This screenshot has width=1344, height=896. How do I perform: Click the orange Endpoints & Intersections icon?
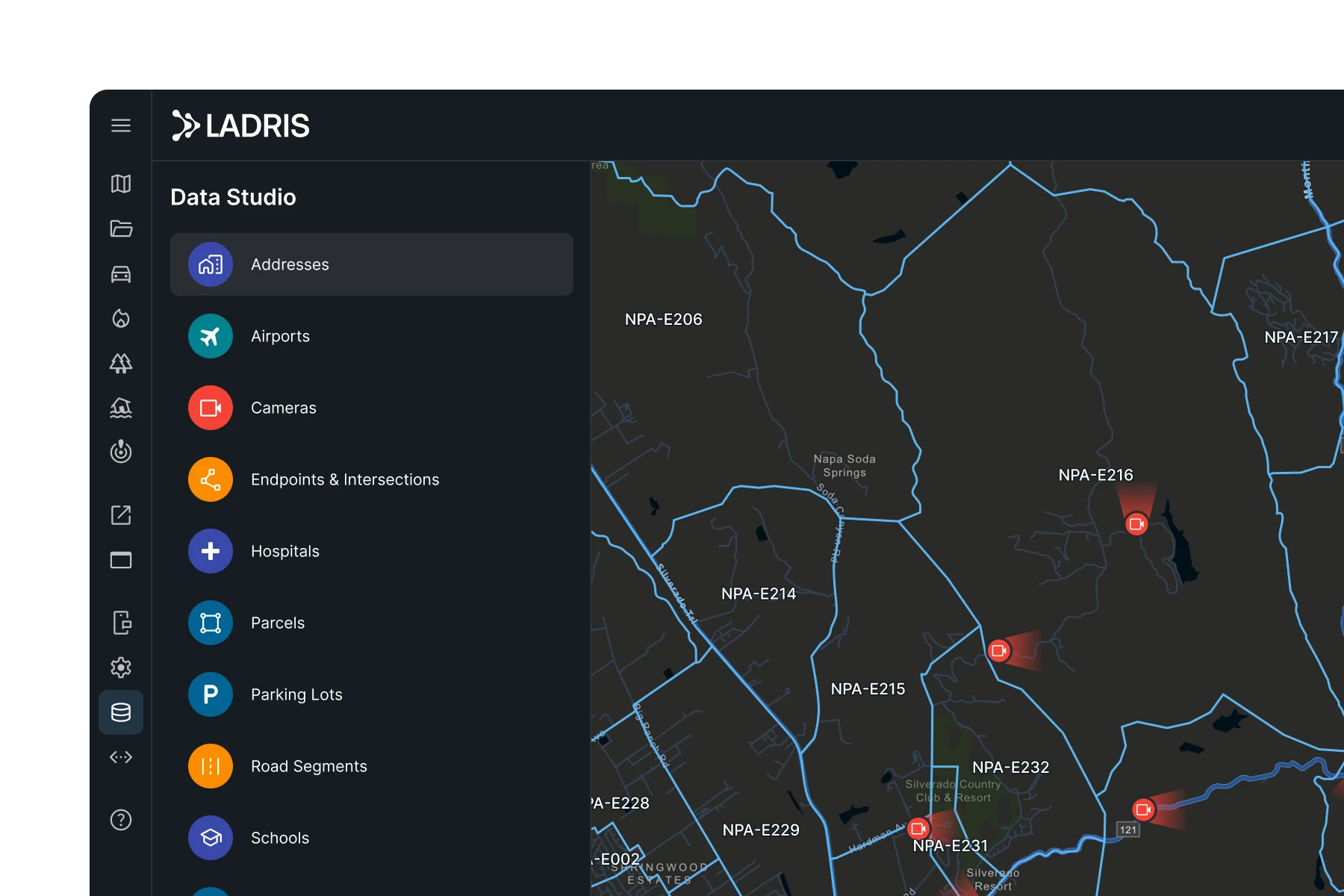[211, 479]
